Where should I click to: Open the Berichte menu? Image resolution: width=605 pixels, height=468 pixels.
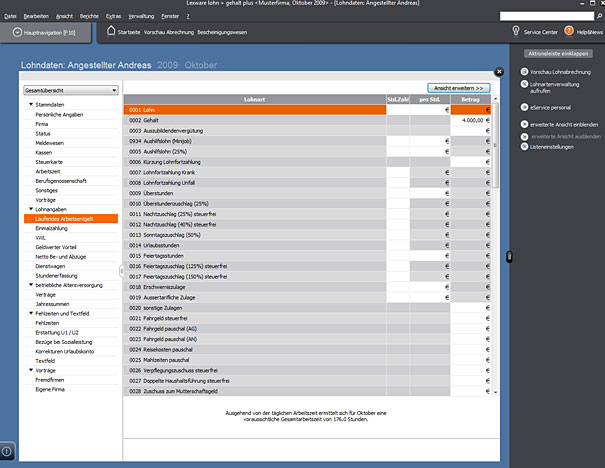(88, 16)
